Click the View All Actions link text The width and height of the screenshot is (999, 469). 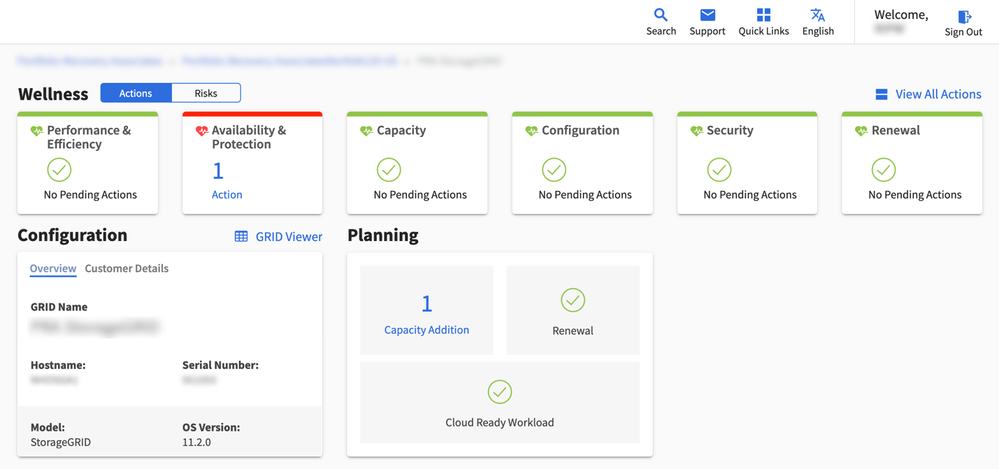[x=938, y=94]
